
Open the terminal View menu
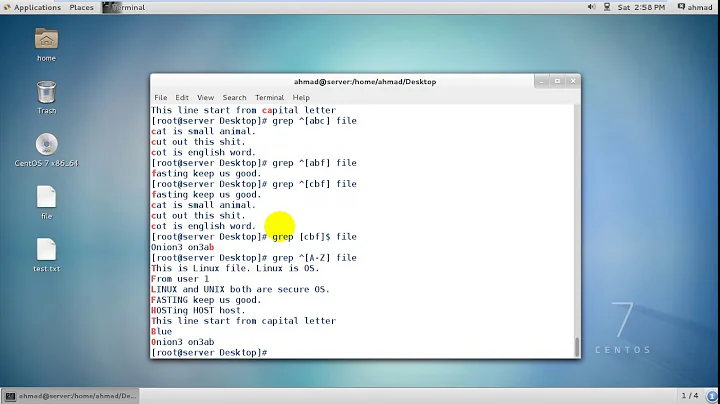coord(205,97)
